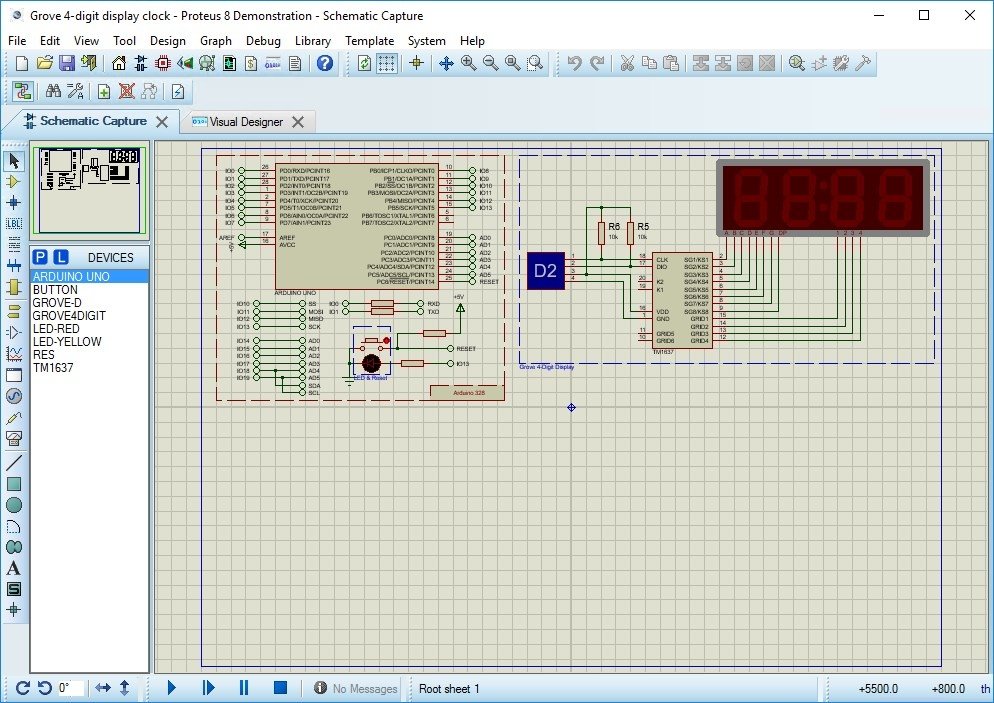This screenshot has width=994, height=703.
Task: Select the Wire Label mode tool
Action: click(14, 223)
